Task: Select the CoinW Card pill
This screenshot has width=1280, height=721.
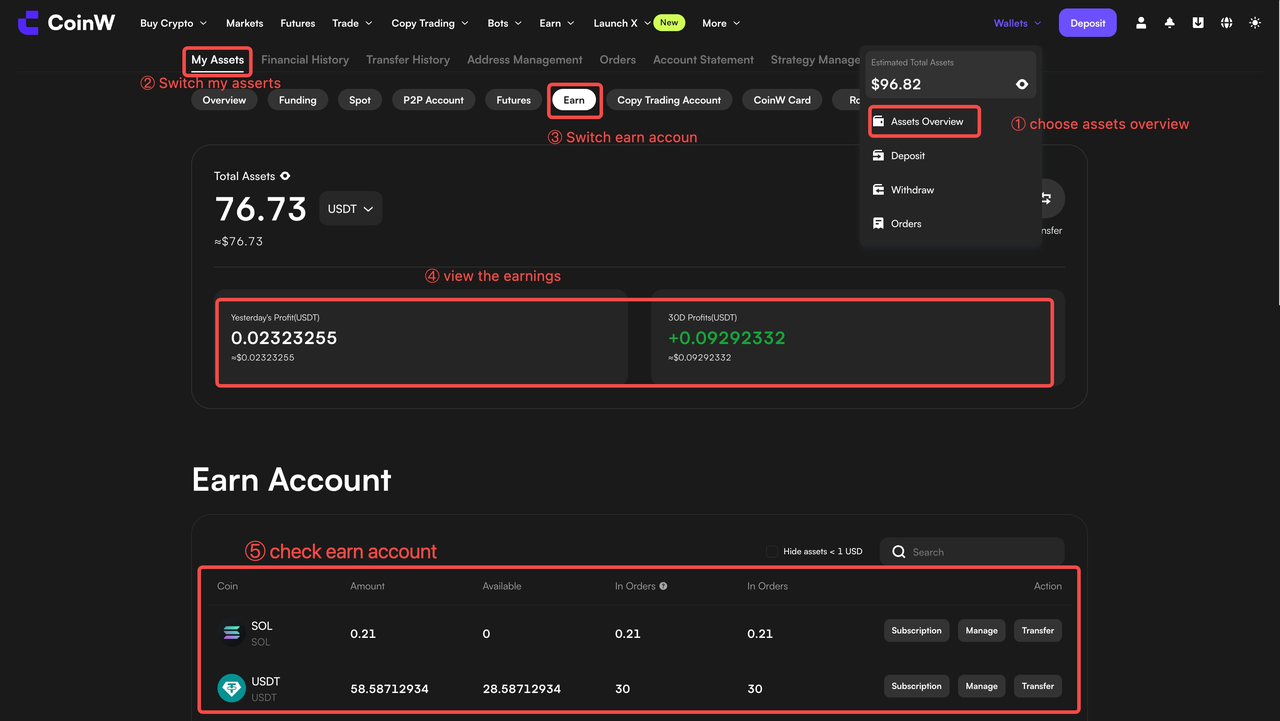Action: [782, 100]
